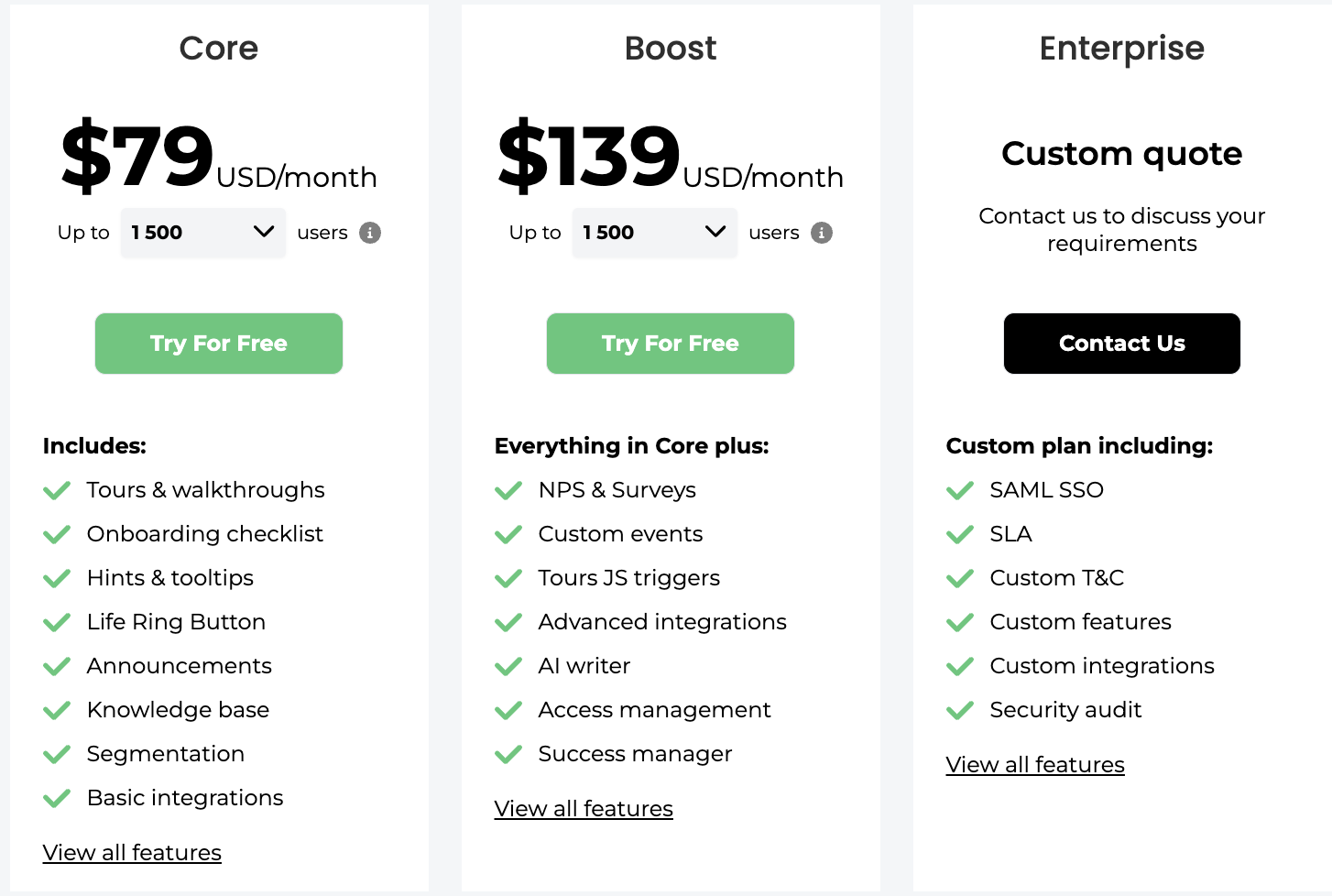The width and height of the screenshot is (1332, 896).
Task: Open View all features under Enterprise
Action: pos(1035,765)
